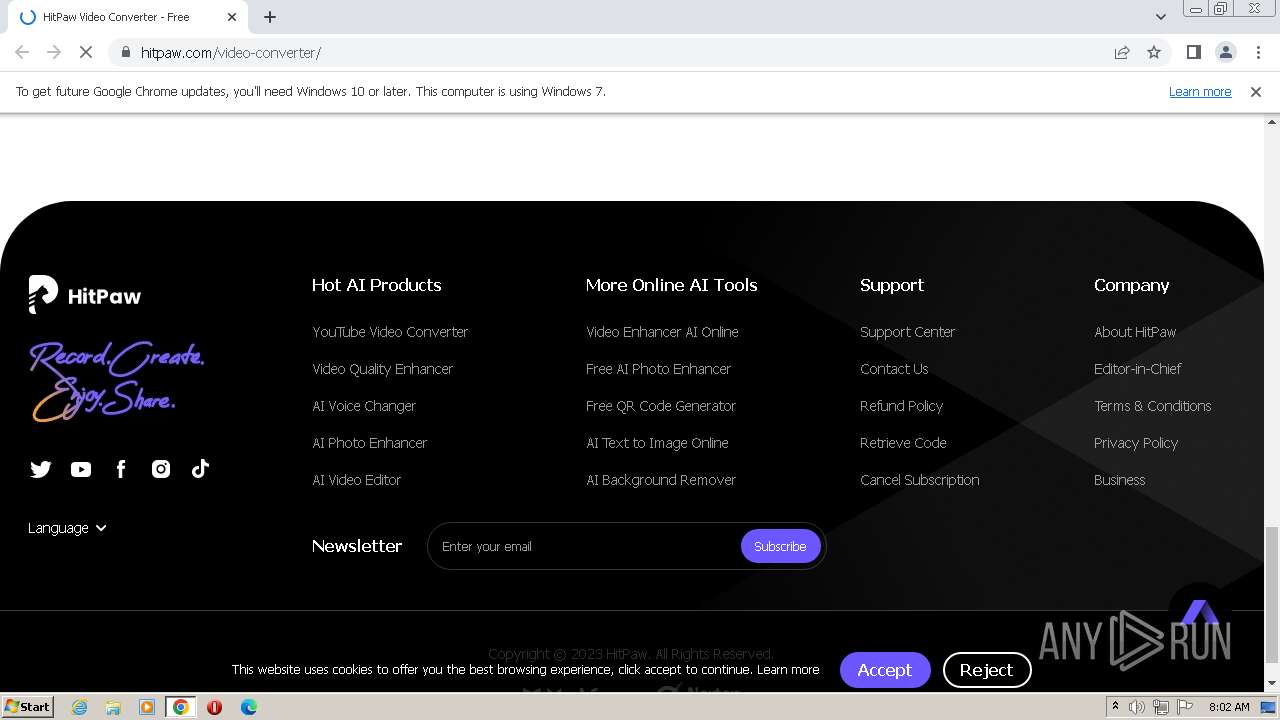Bookmark this page with star icon
Screen dimensions: 1280x720
[x=1154, y=52]
